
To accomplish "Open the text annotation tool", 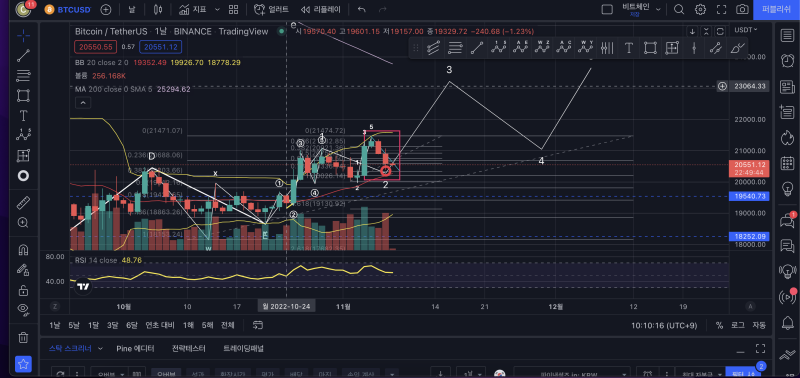I will click(x=23, y=115).
